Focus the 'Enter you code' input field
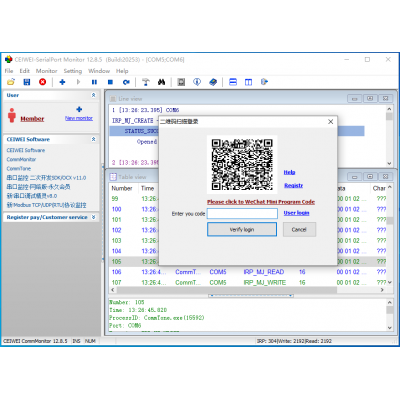 242,213
